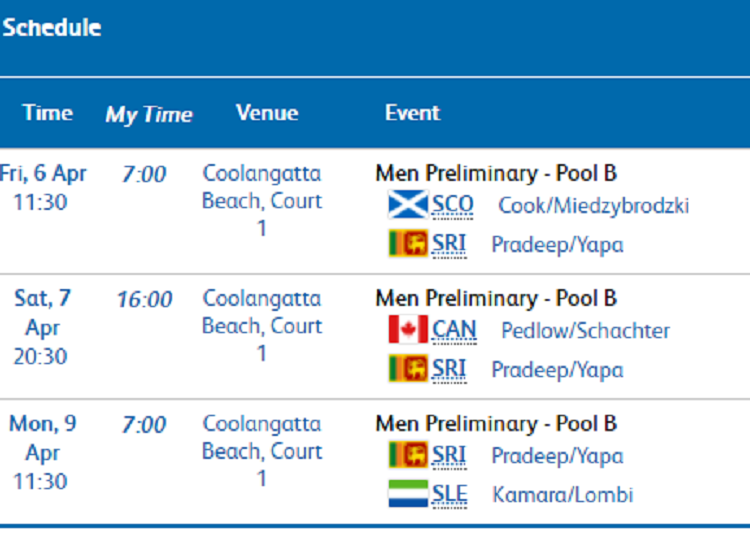Click the Time column header
Screen dimensions: 750x535
(48, 113)
